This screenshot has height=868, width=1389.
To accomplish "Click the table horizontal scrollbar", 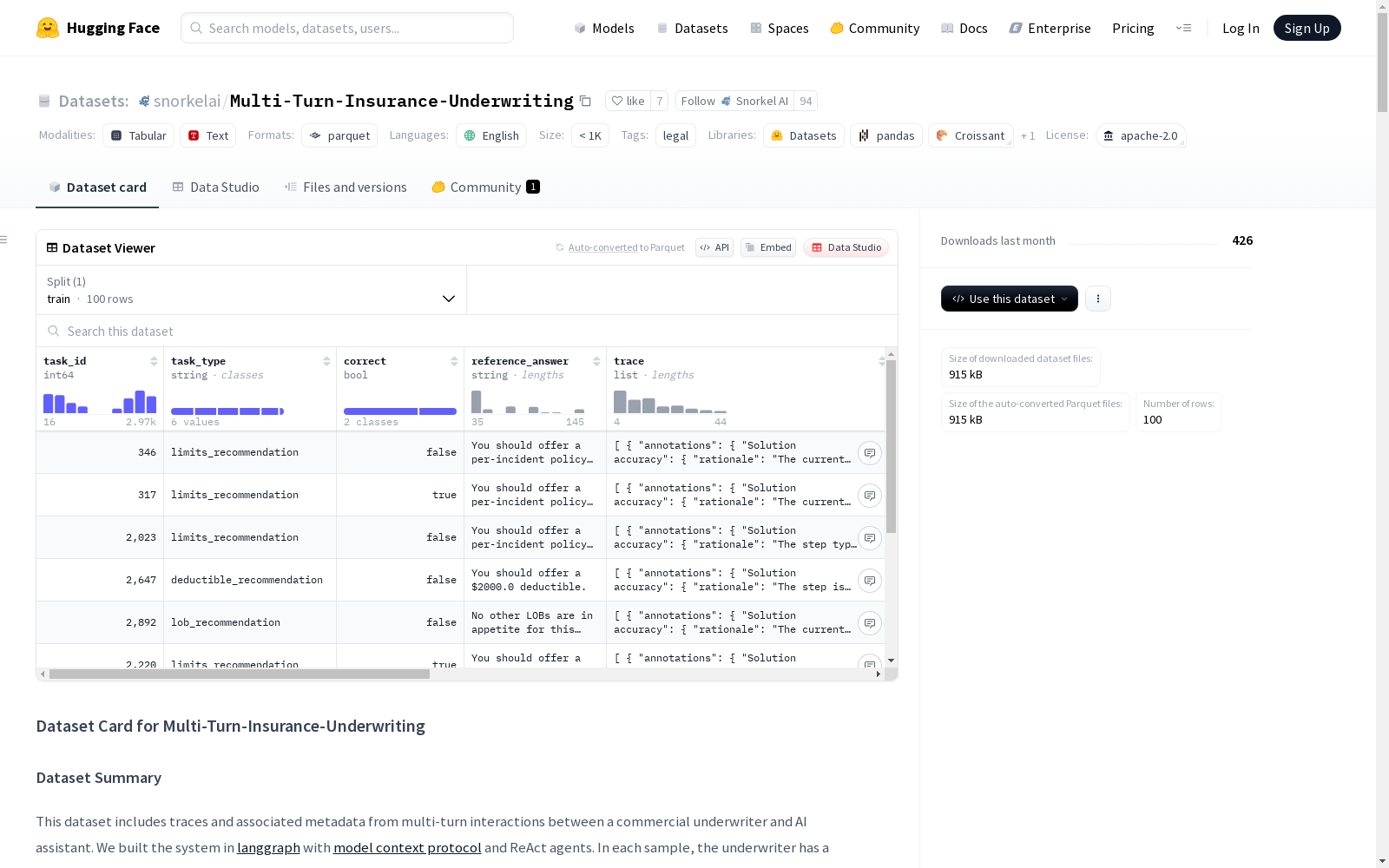I will coord(240,674).
